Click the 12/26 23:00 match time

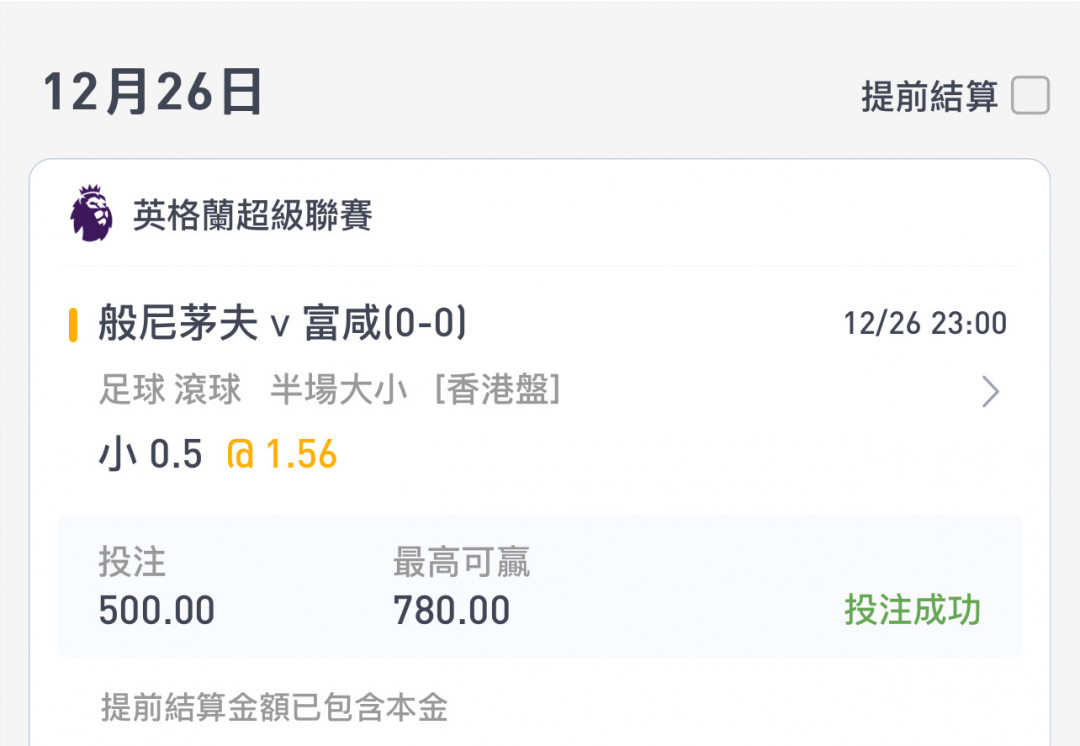926,323
